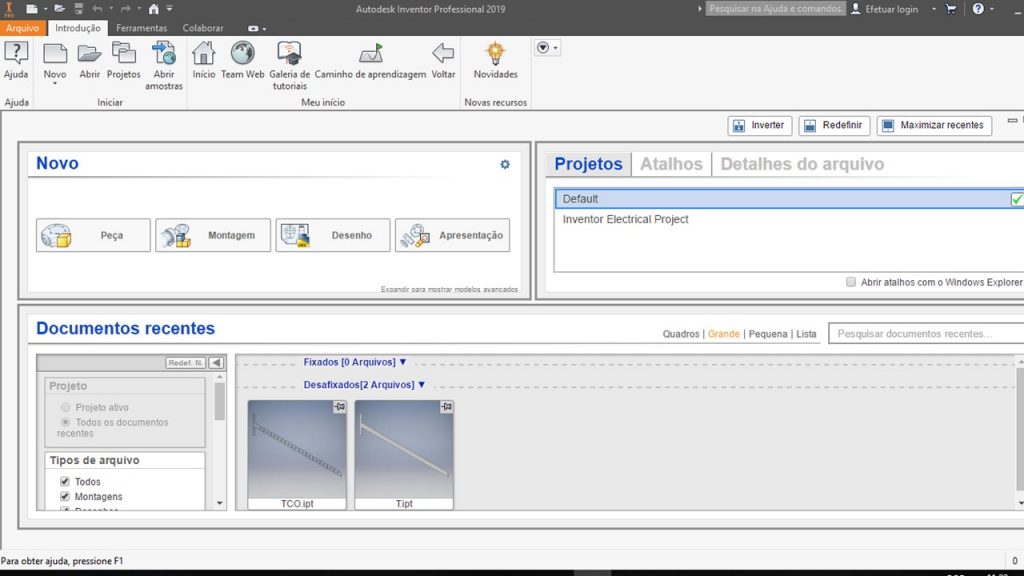The width and height of the screenshot is (1024, 576).
Task: Click the Pesquisar documentos recentes field
Action: click(x=926, y=334)
